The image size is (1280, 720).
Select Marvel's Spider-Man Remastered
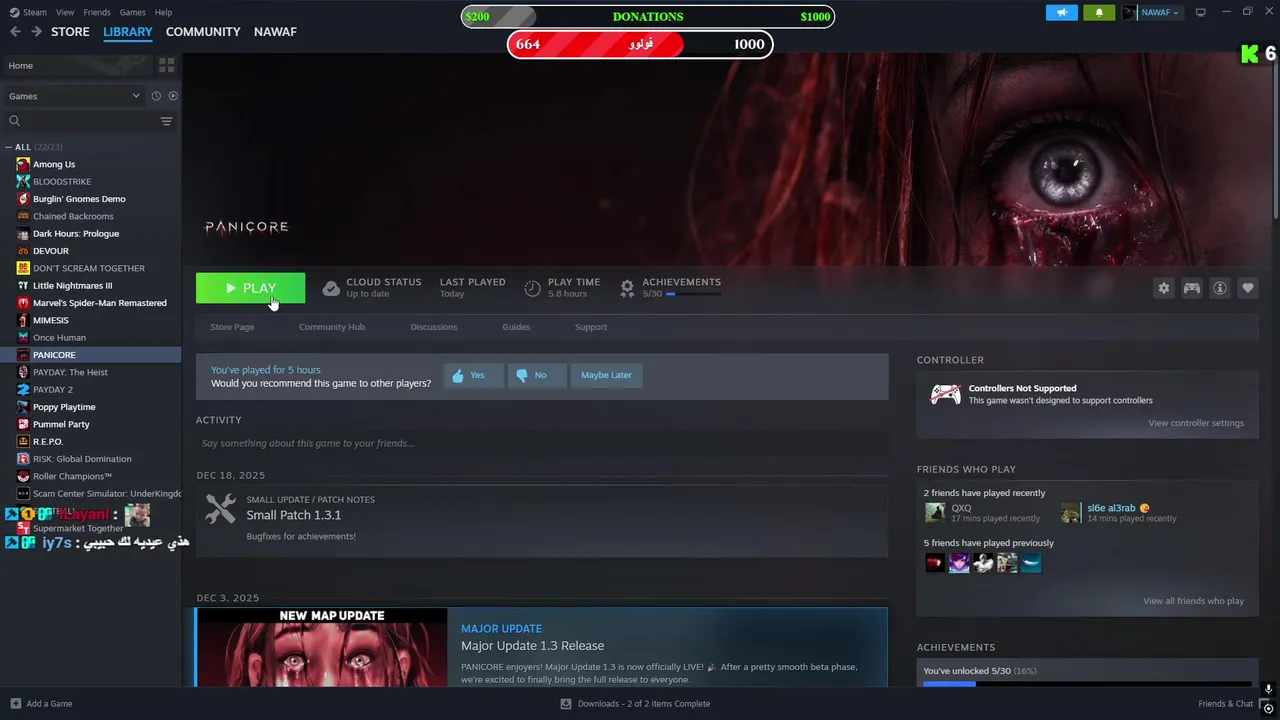click(100, 303)
